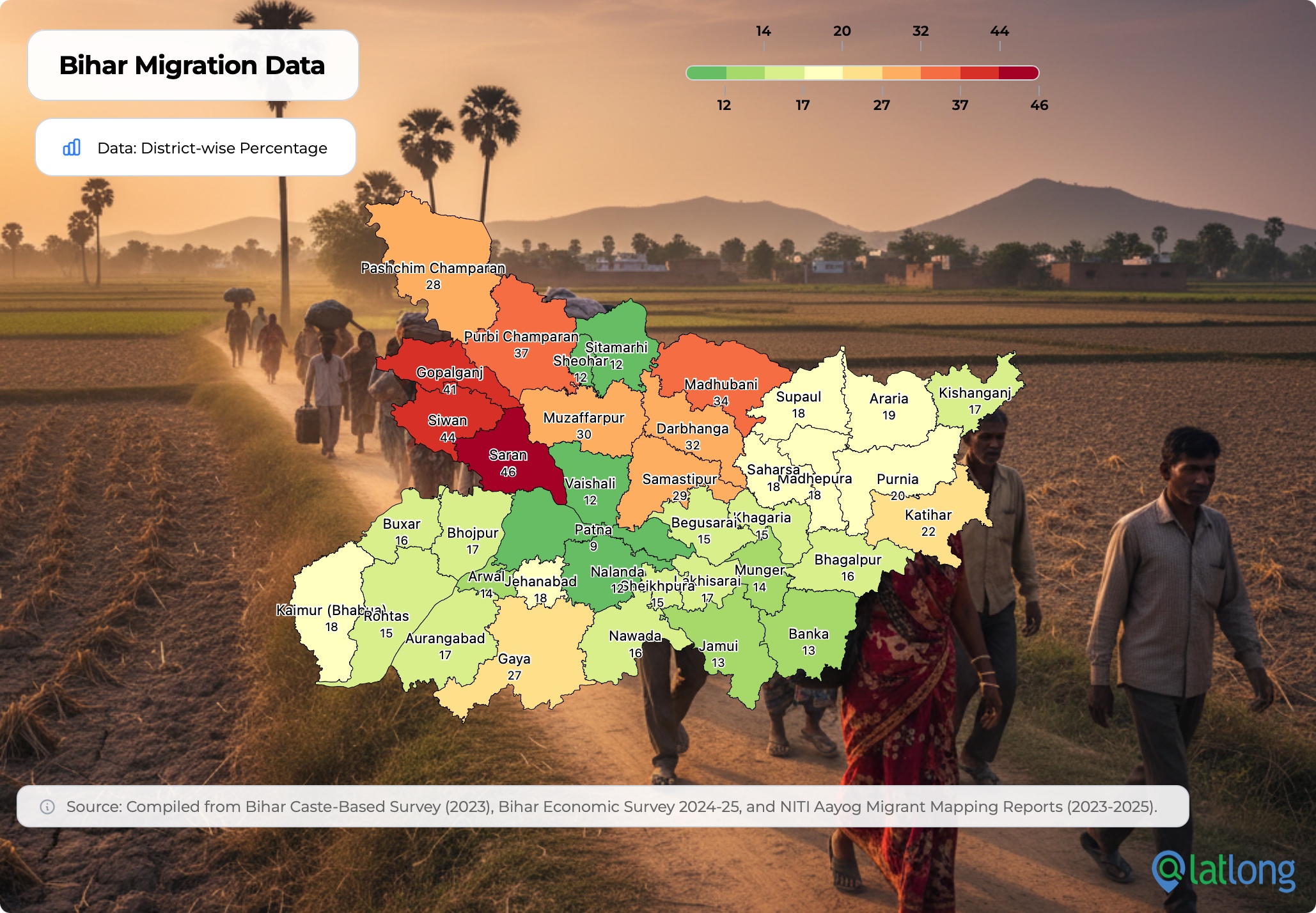Click the Muzaffarpur district label
Image resolution: width=1316 pixels, height=913 pixels.
[x=584, y=417]
